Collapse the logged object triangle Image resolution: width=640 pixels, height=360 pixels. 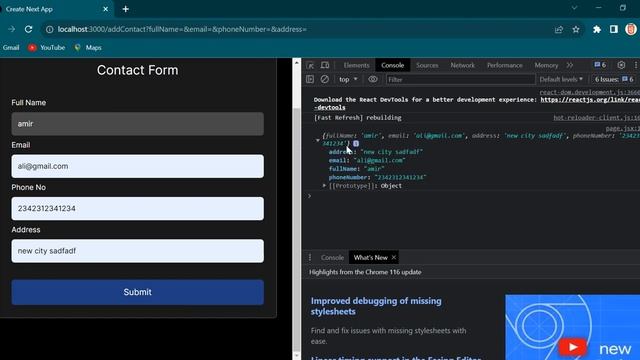coord(318,140)
